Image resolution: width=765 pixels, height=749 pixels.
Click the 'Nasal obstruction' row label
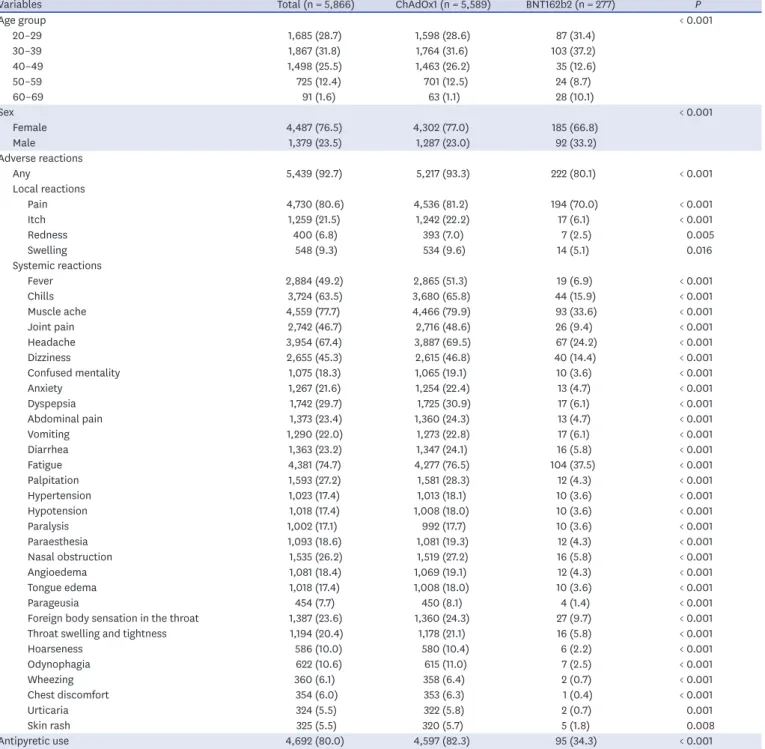[x=70, y=557]
